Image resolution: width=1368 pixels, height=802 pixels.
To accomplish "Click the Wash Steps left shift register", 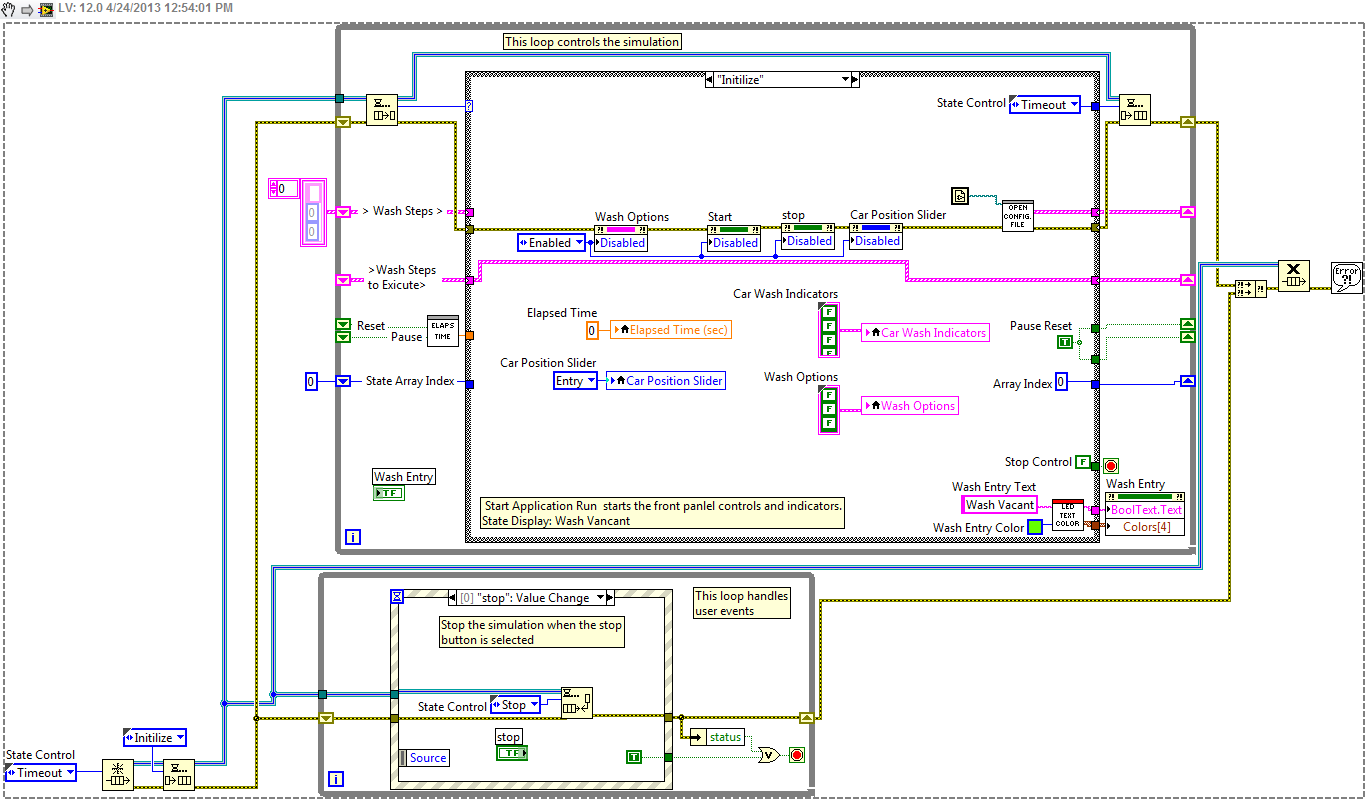I will 343,211.
